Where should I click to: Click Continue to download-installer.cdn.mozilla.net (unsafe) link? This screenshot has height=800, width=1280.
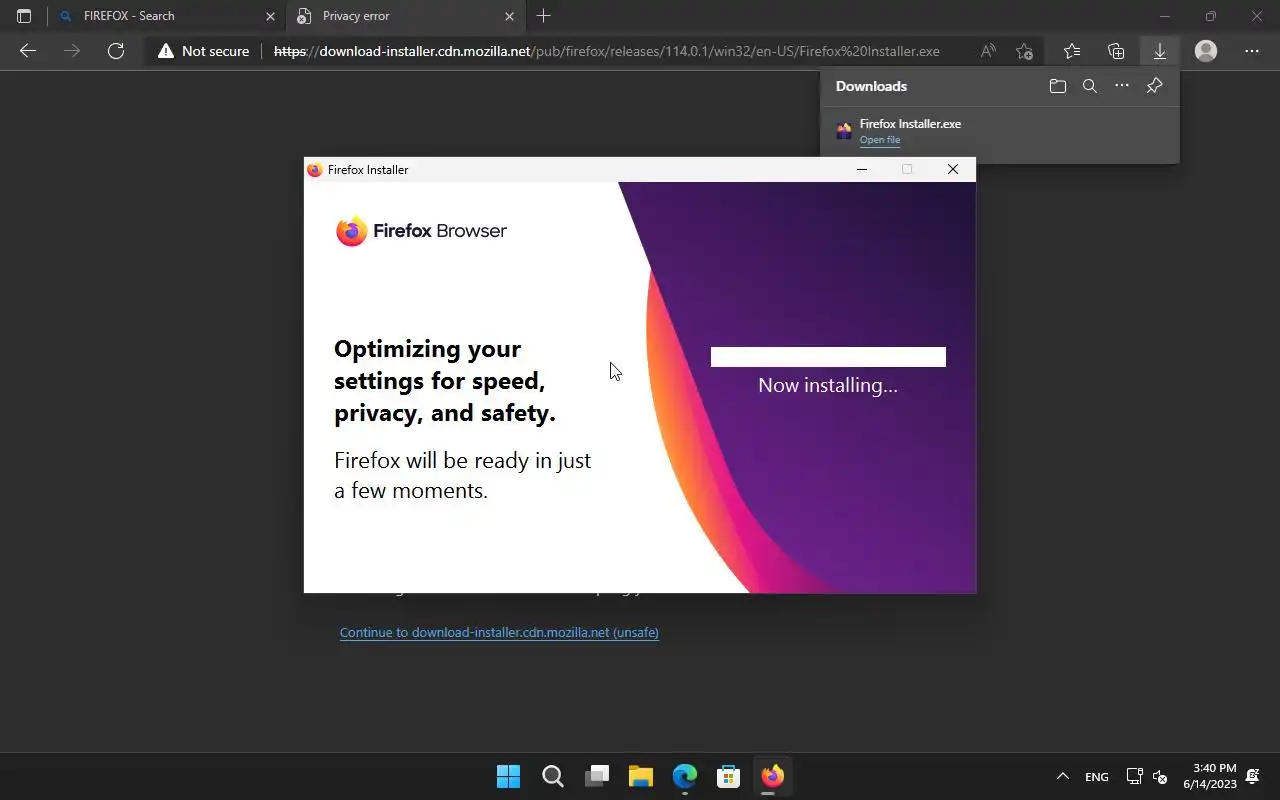pos(499,632)
